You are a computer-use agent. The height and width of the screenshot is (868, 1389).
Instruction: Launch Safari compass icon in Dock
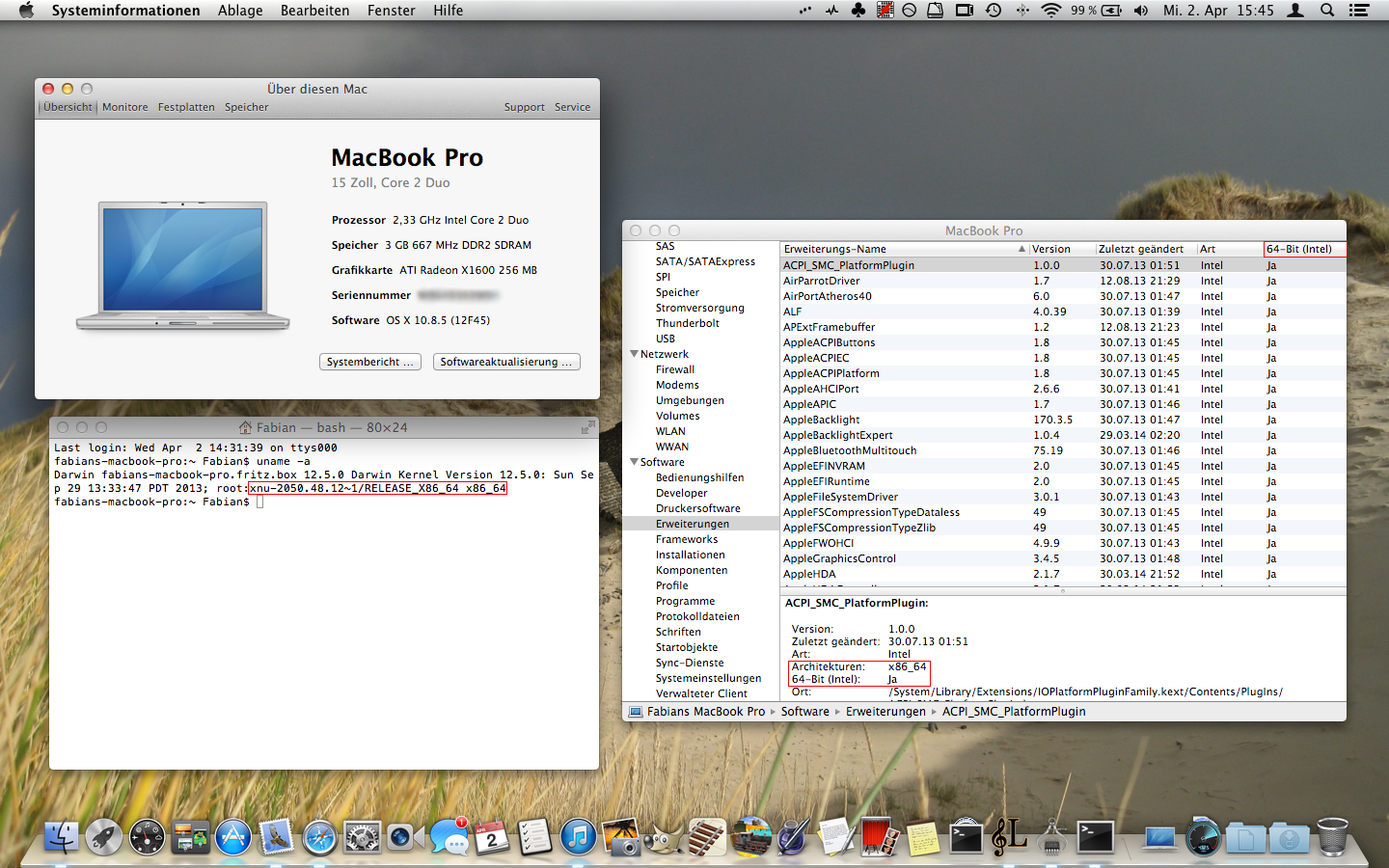coord(319,836)
